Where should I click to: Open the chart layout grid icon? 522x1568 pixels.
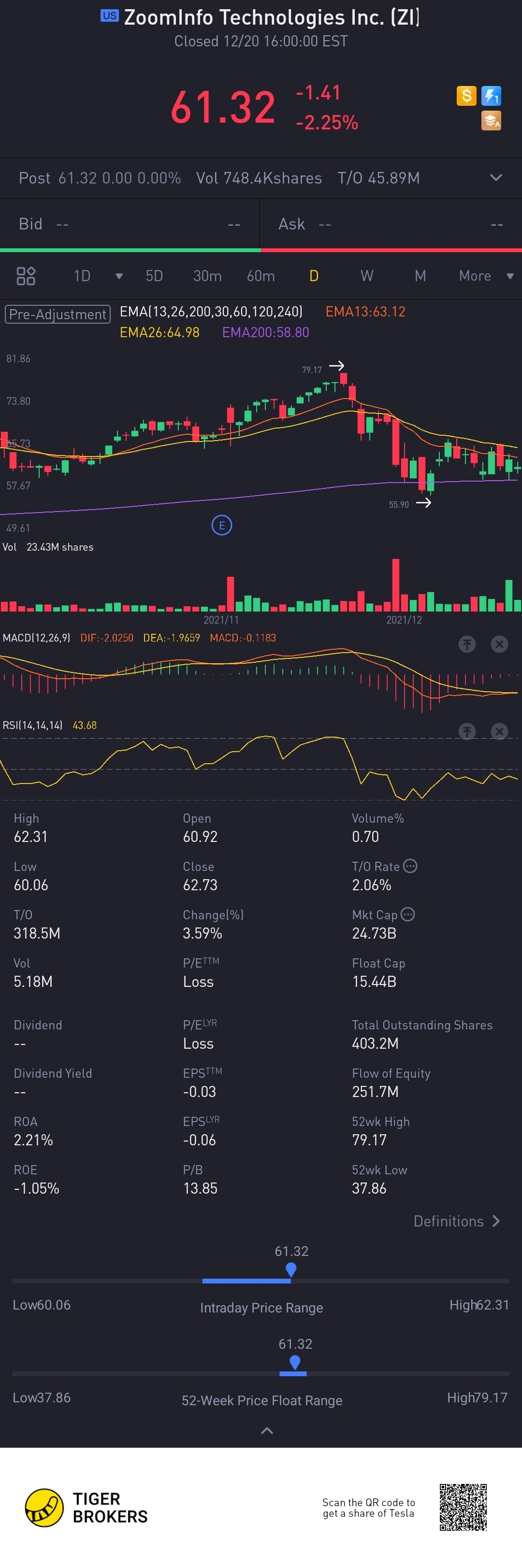pyautogui.click(x=26, y=276)
